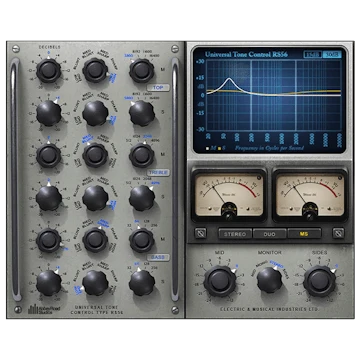Select DUO processing mode
This screenshot has width=360, height=360.
269,234
